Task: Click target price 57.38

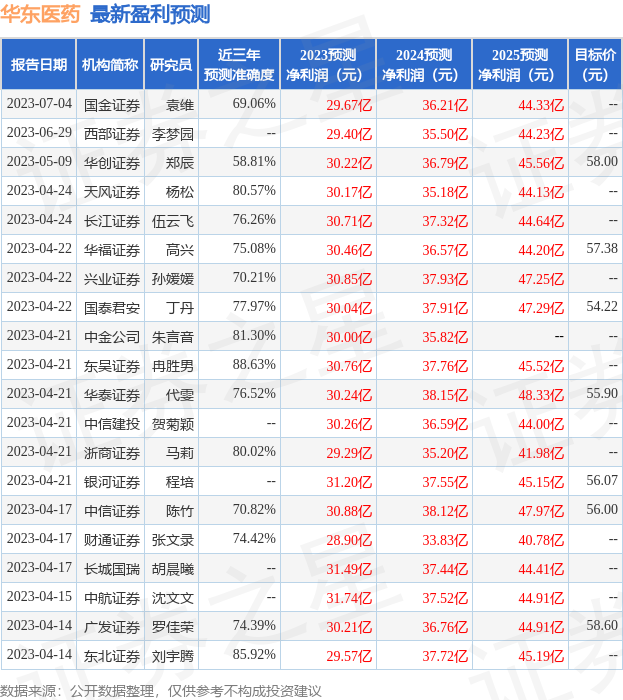Action: coord(602,249)
